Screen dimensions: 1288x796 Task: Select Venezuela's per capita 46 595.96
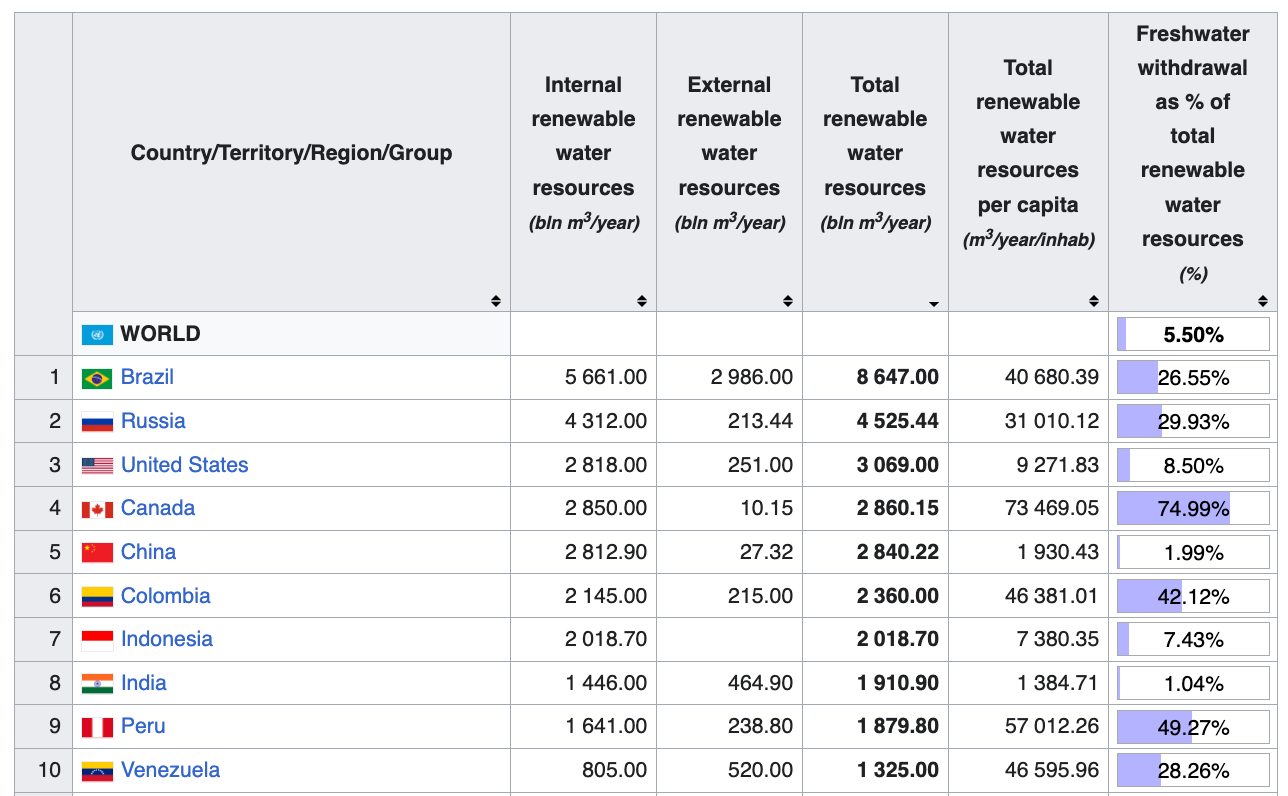1052,770
